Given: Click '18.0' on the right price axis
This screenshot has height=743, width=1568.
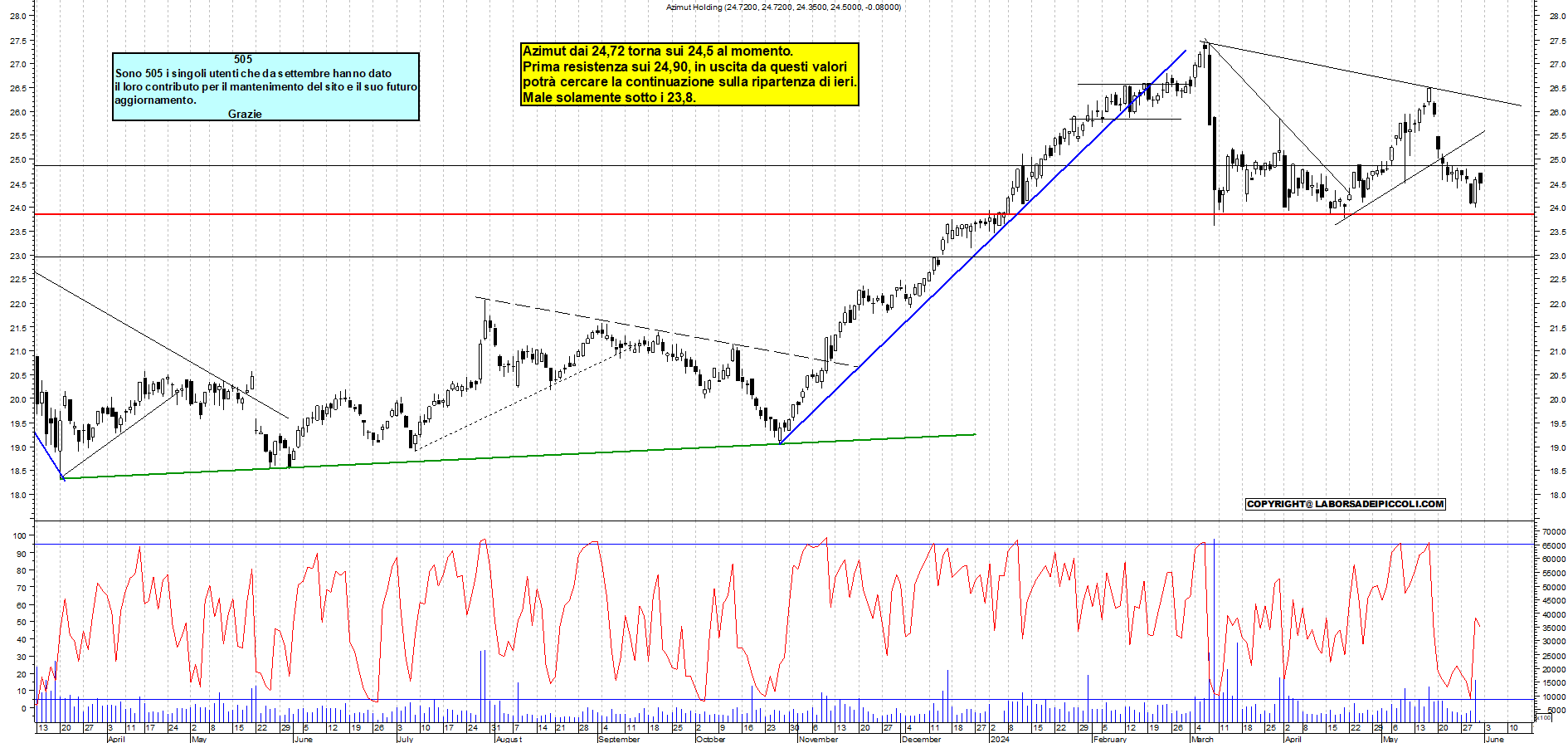Looking at the screenshot, I should tap(1556, 496).
